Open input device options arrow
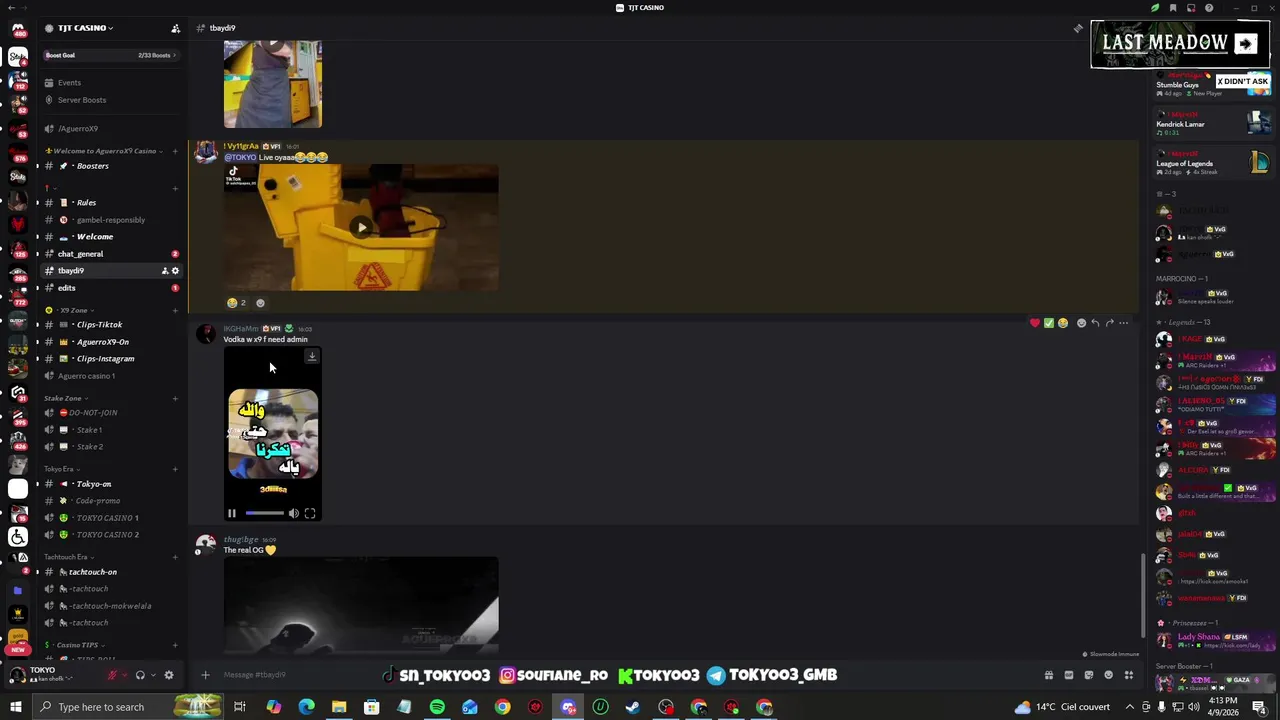The image size is (1280, 720). (x=125, y=675)
